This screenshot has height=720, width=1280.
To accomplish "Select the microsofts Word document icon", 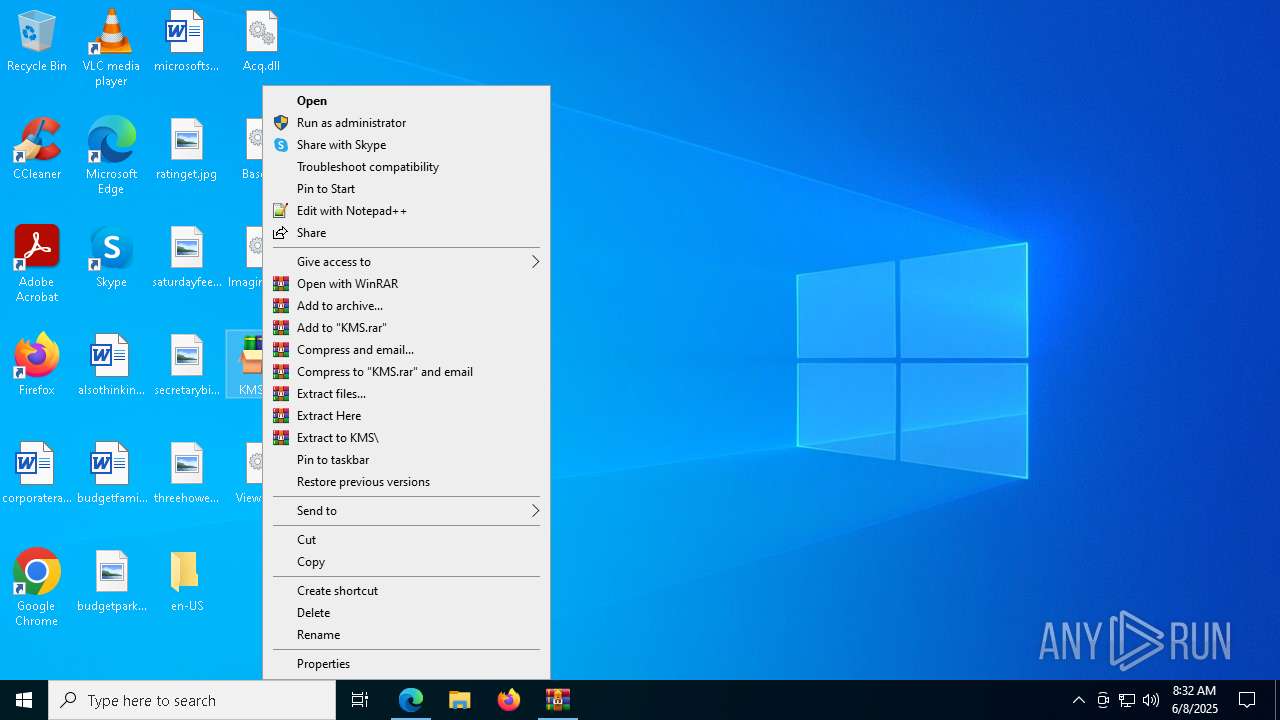I will point(186,42).
